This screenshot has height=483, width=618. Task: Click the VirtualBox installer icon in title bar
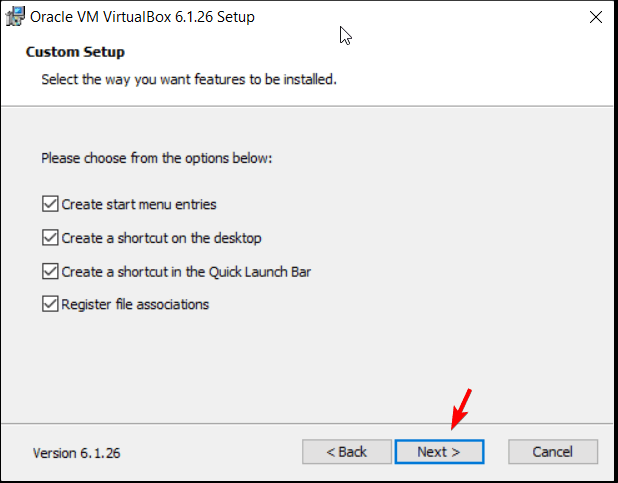coord(15,17)
